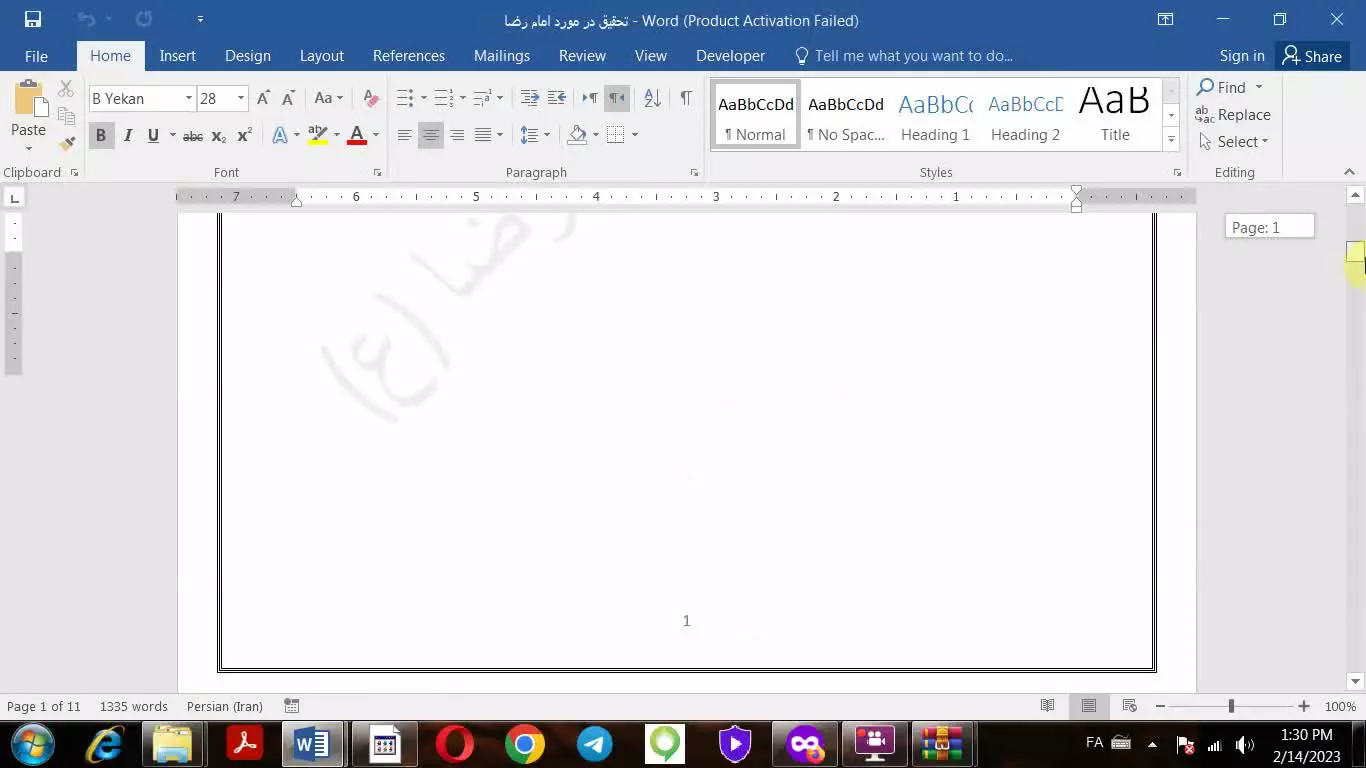The image size is (1366, 768).
Task: Click the Replace button in Editing group
Action: click(x=1234, y=115)
